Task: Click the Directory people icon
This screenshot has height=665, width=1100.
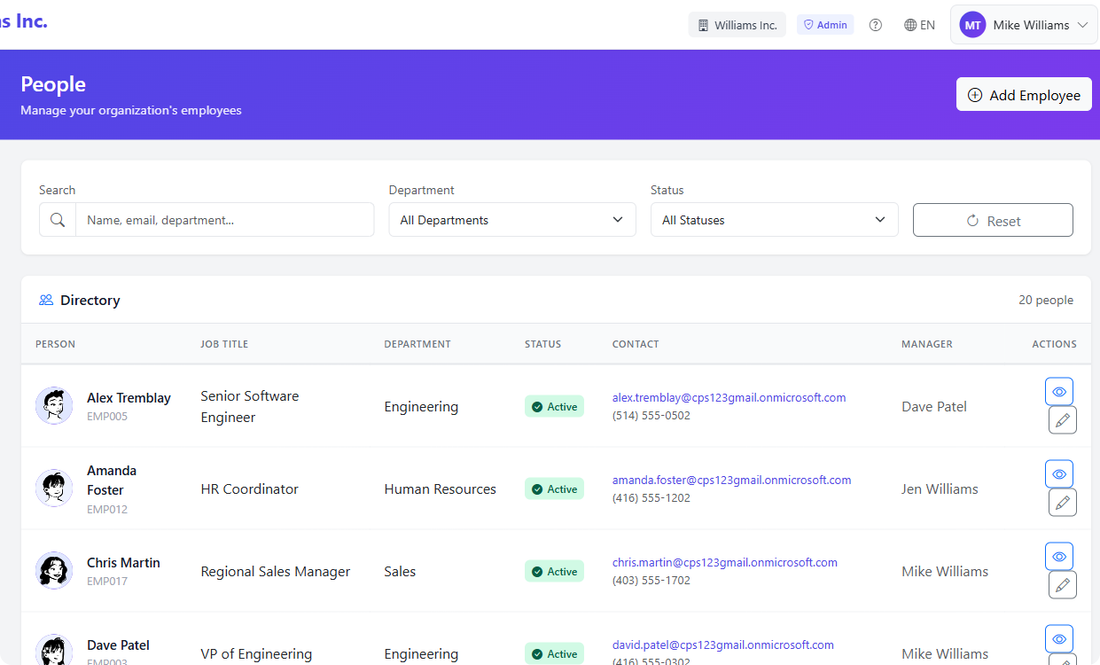Action: point(46,299)
